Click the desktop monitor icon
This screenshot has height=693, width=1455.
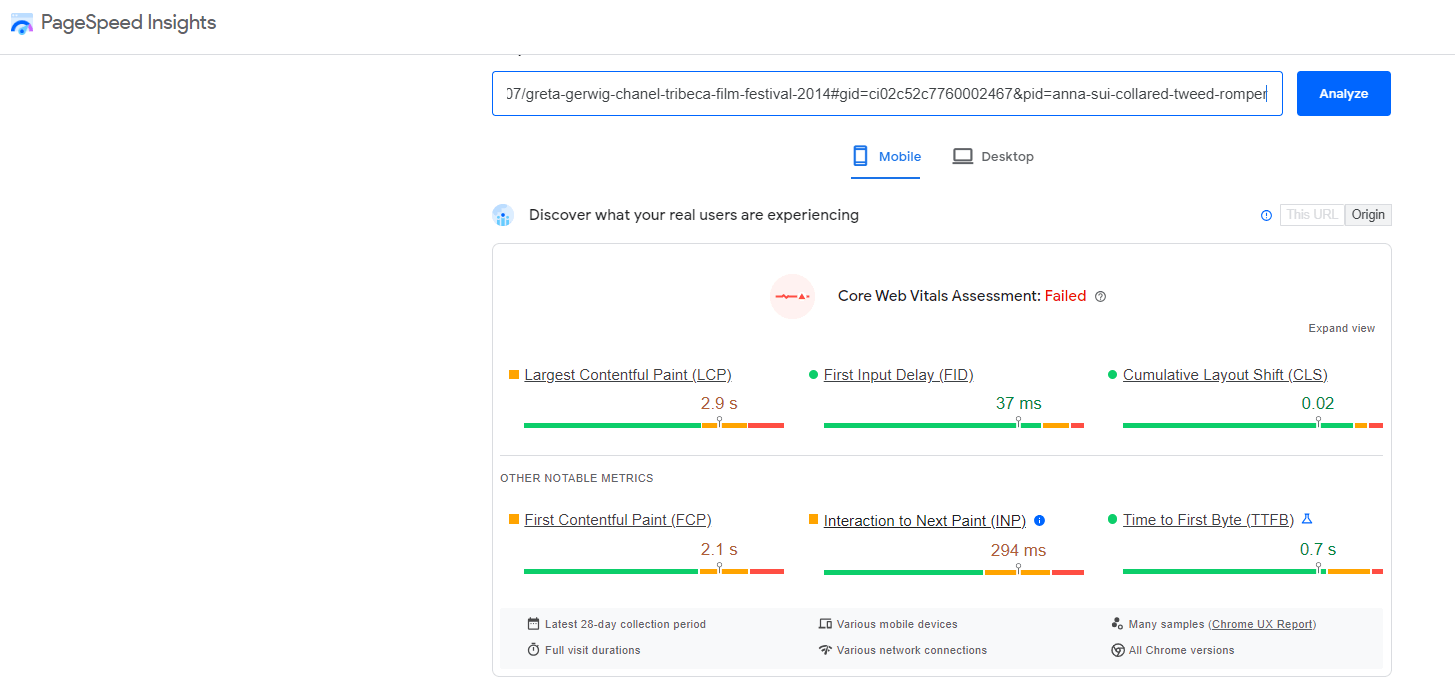pyautogui.click(x=963, y=156)
